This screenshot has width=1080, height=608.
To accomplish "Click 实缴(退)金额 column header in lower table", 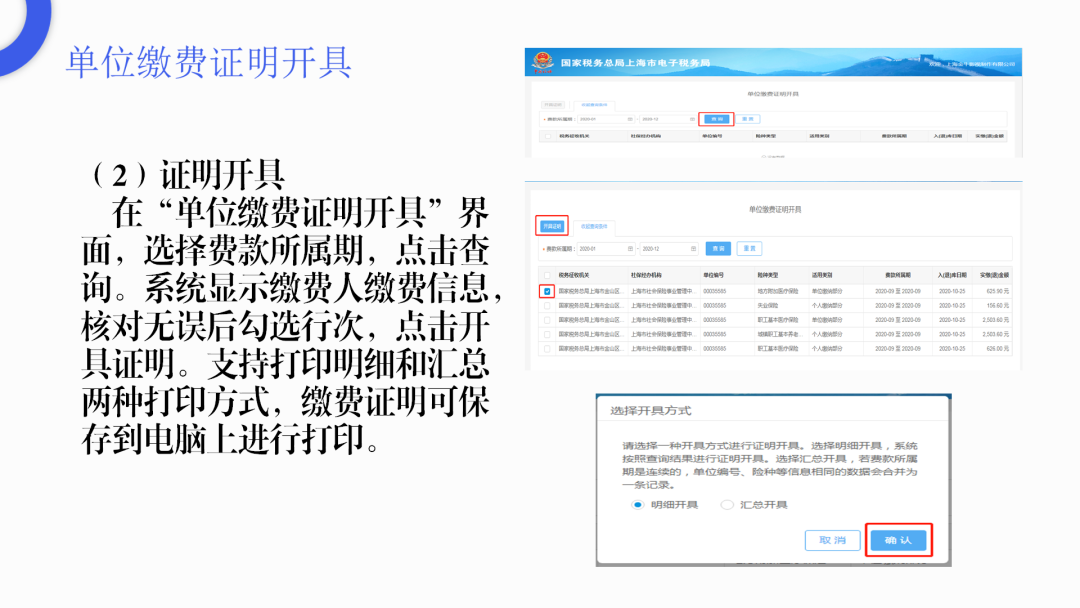I will pyautogui.click(x=995, y=275).
